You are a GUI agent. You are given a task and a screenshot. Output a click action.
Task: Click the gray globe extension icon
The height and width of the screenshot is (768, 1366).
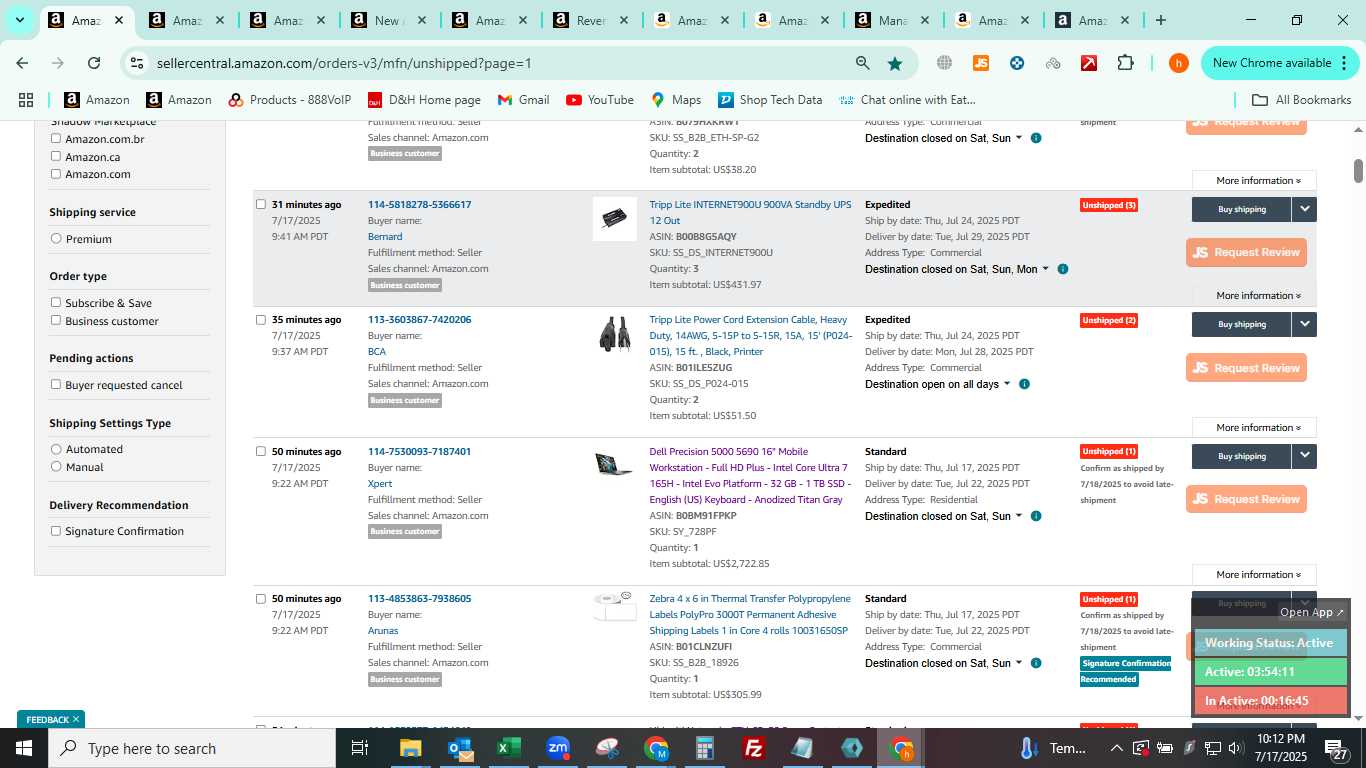pyautogui.click(x=944, y=63)
